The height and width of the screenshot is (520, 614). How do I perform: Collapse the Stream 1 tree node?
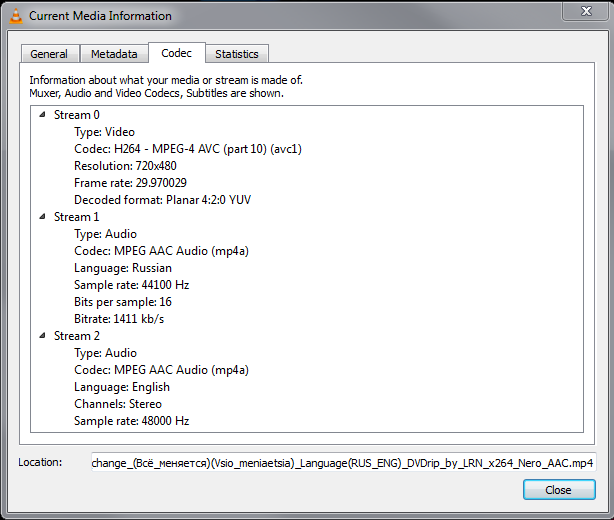pyautogui.click(x=42, y=217)
